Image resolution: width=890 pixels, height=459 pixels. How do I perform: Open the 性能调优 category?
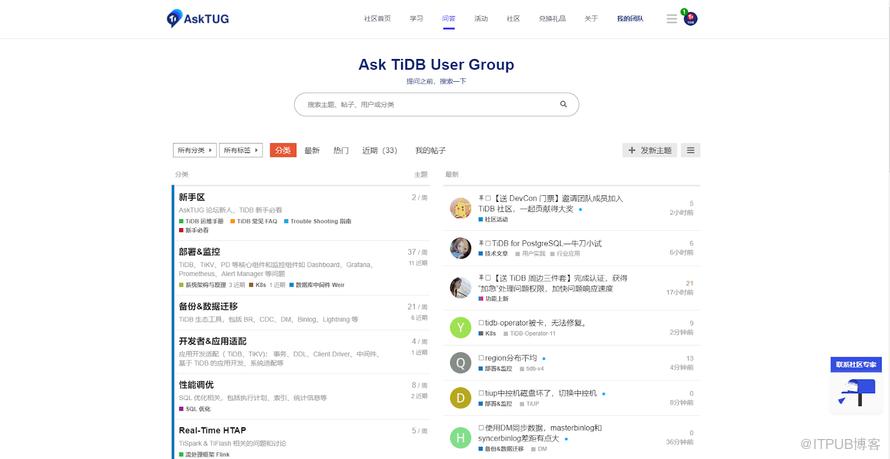pyautogui.click(x=196, y=385)
